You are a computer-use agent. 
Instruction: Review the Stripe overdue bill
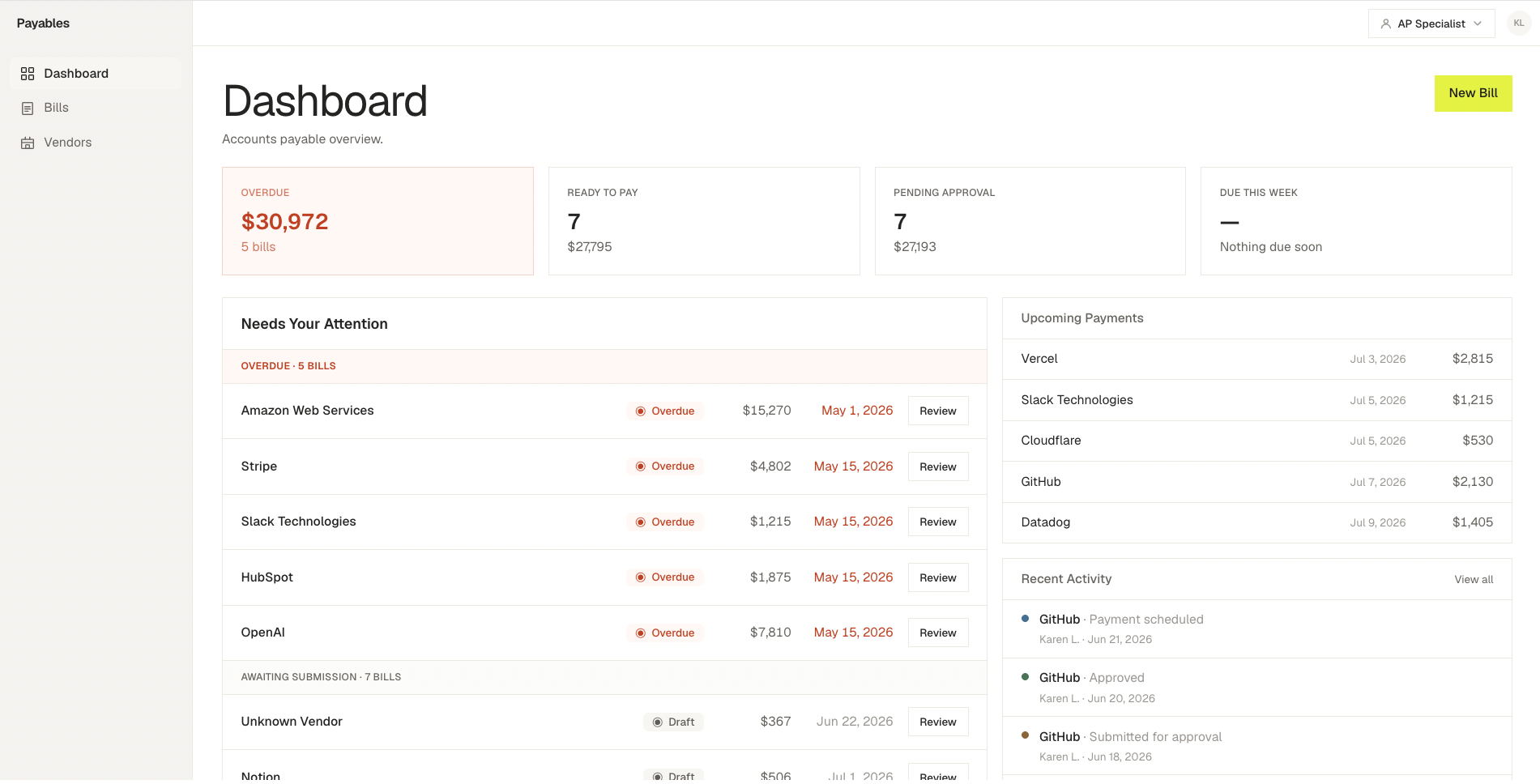938,467
